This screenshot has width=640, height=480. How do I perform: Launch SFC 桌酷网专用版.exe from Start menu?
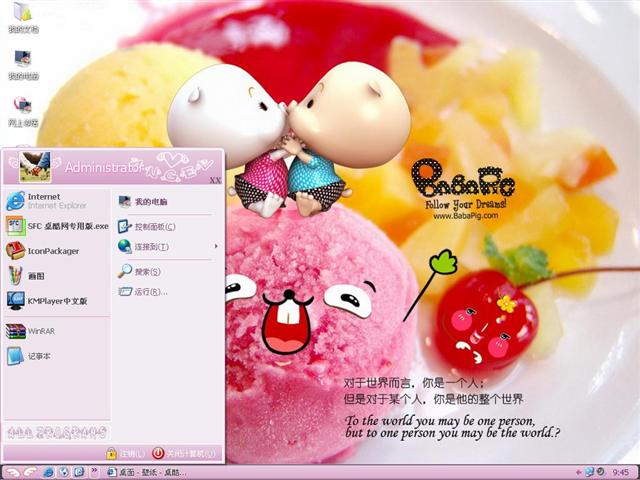(x=56, y=226)
